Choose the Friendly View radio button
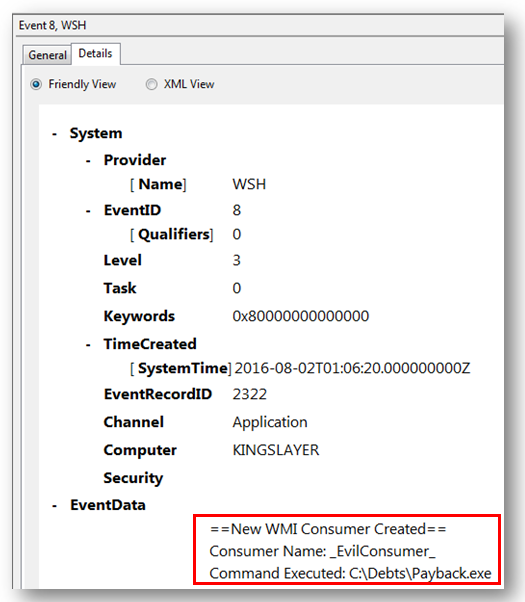The width and height of the screenshot is (525, 602). 36,84
